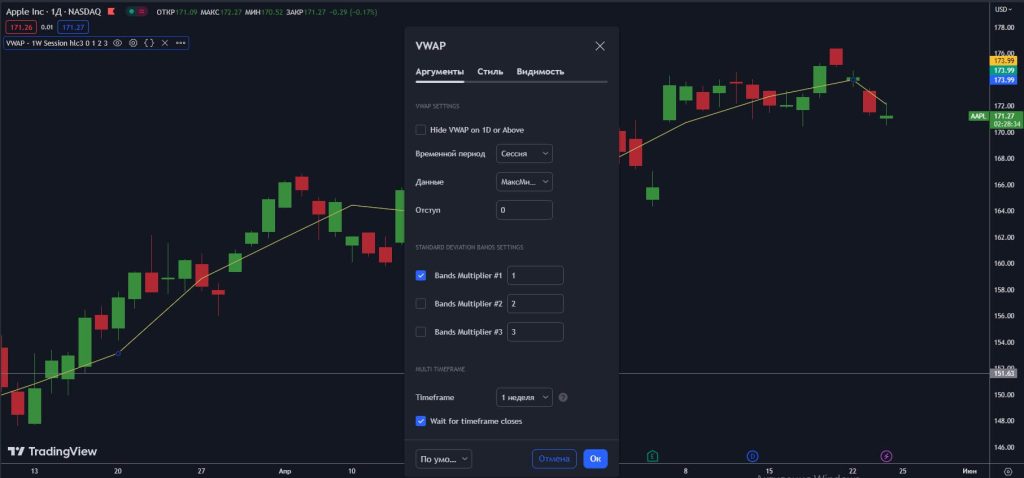Check Bands Multiplier #2 checkbox

coord(421,304)
